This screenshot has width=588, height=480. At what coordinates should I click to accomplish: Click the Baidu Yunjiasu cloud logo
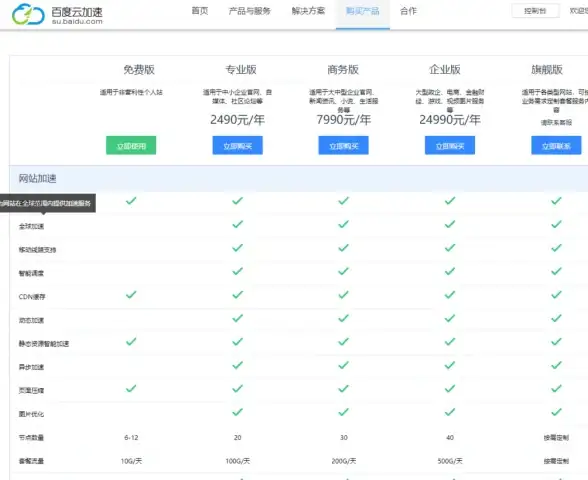(28, 14)
